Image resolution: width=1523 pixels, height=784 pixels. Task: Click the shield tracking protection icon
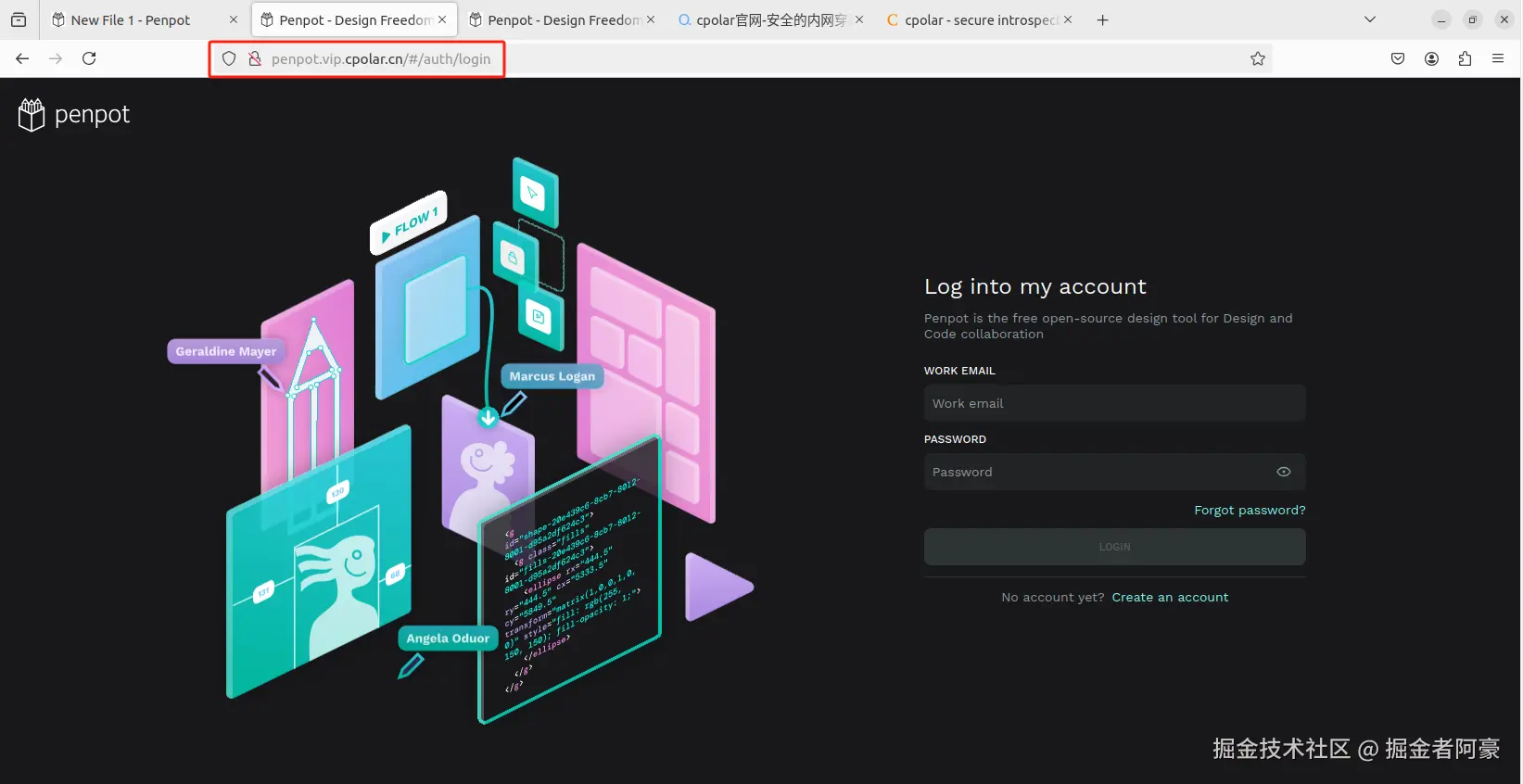pos(229,58)
